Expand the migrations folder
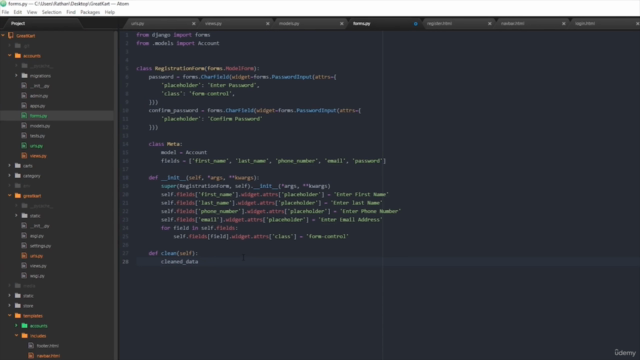 [16, 76]
